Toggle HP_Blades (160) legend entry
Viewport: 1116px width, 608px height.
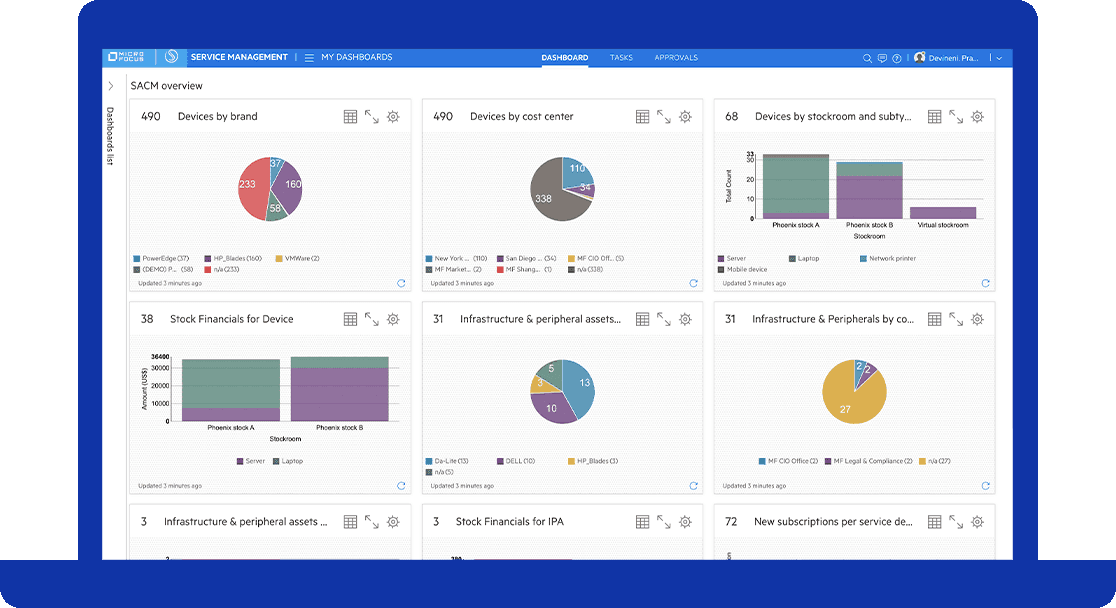(x=233, y=258)
